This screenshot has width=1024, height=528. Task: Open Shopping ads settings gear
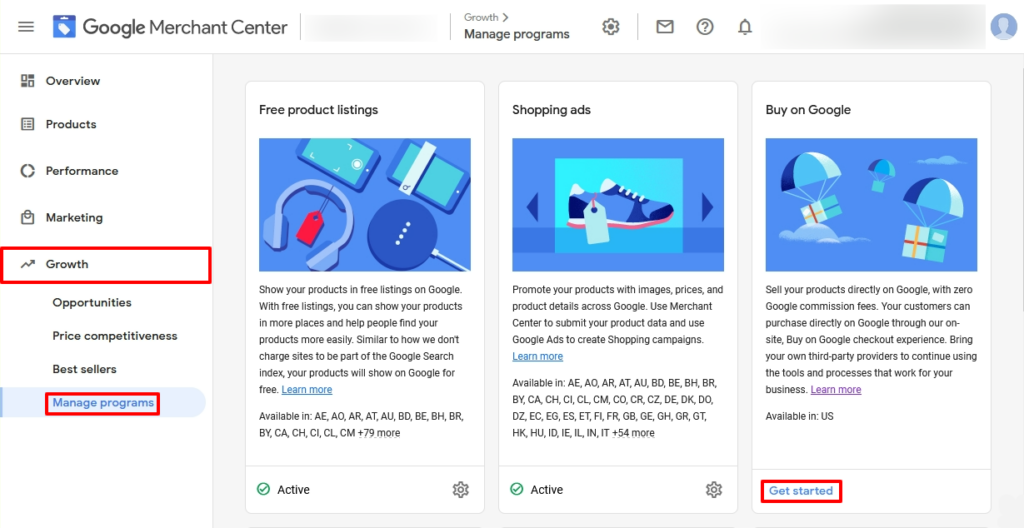(x=714, y=489)
